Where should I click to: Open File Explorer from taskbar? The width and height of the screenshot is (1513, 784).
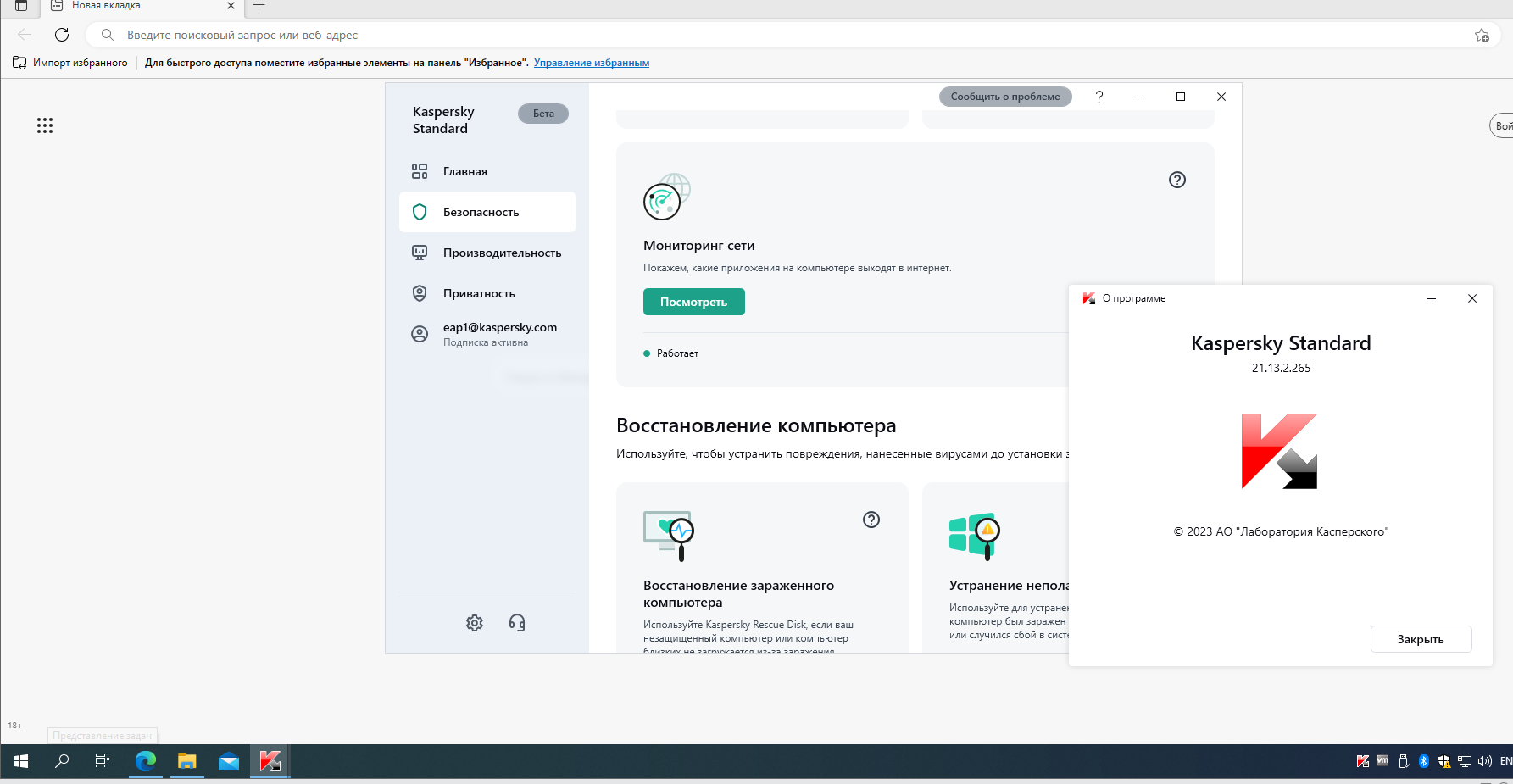click(187, 761)
